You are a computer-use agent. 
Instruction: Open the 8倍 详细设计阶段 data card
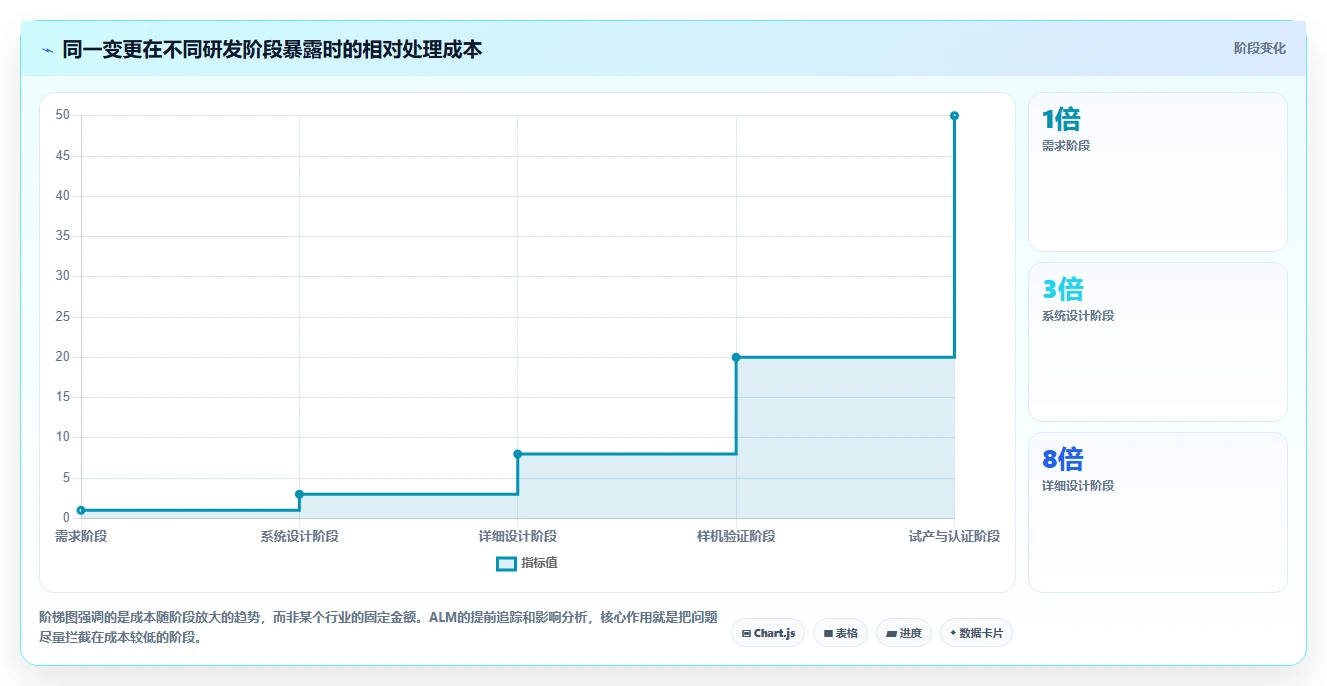pyautogui.click(x=1157, y=512)
